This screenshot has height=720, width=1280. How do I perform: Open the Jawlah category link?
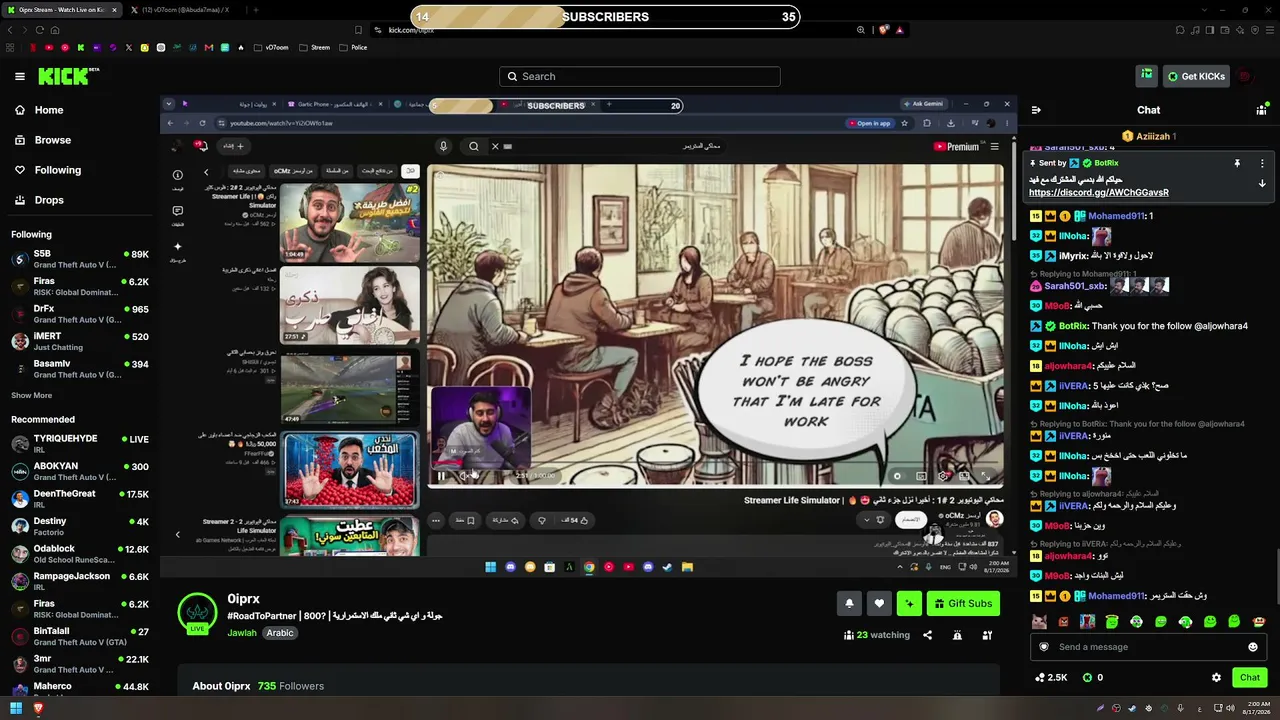click(242, 633)
